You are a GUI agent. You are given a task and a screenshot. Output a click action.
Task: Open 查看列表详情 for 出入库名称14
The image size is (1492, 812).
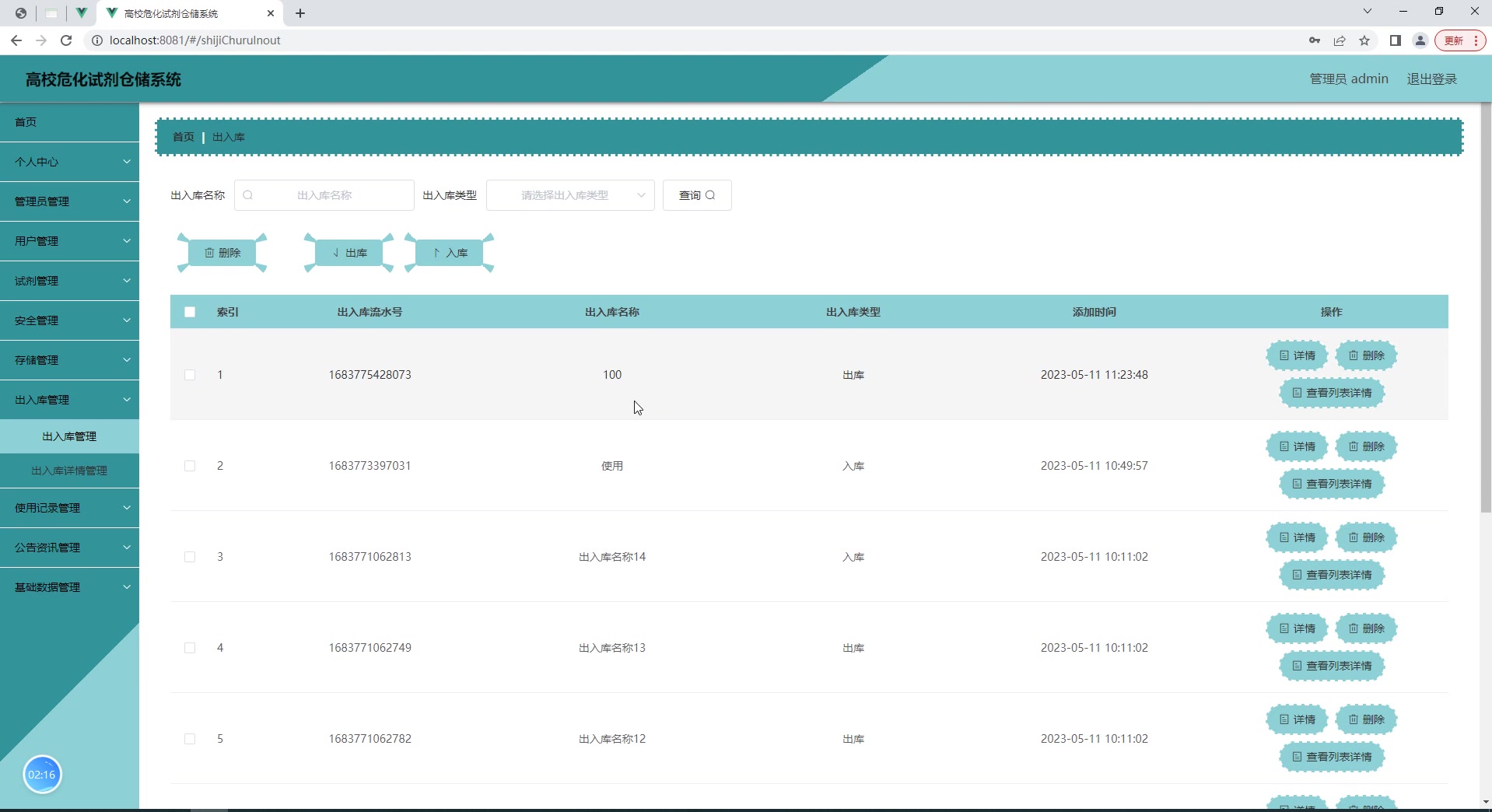point(1332,575)
